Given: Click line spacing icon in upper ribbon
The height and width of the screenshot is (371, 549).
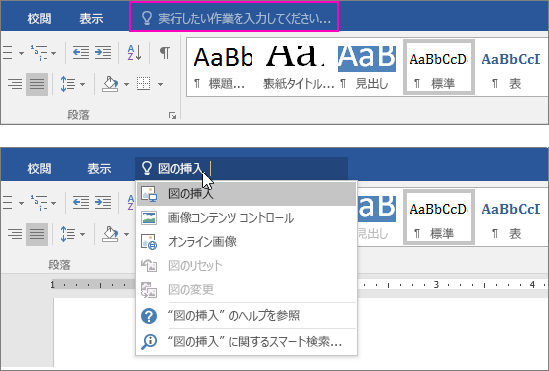Looking at the screenshot, I should (68, 84).
